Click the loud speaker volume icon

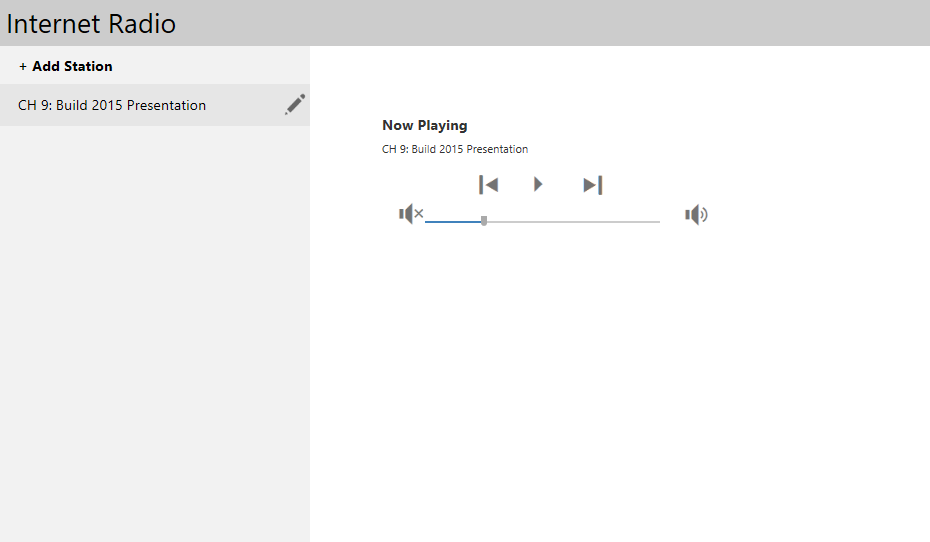click(696, 215)
